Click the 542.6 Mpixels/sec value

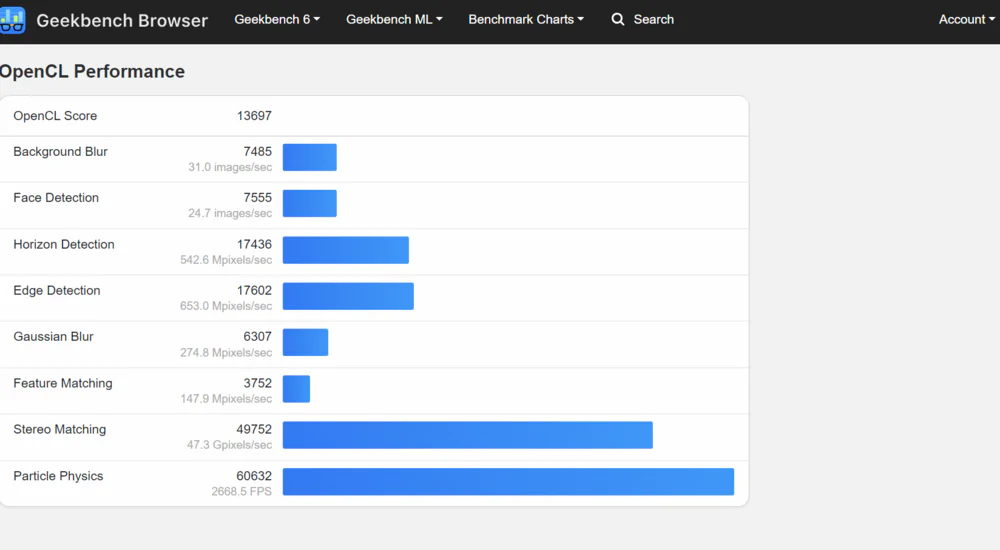(226, 260)
